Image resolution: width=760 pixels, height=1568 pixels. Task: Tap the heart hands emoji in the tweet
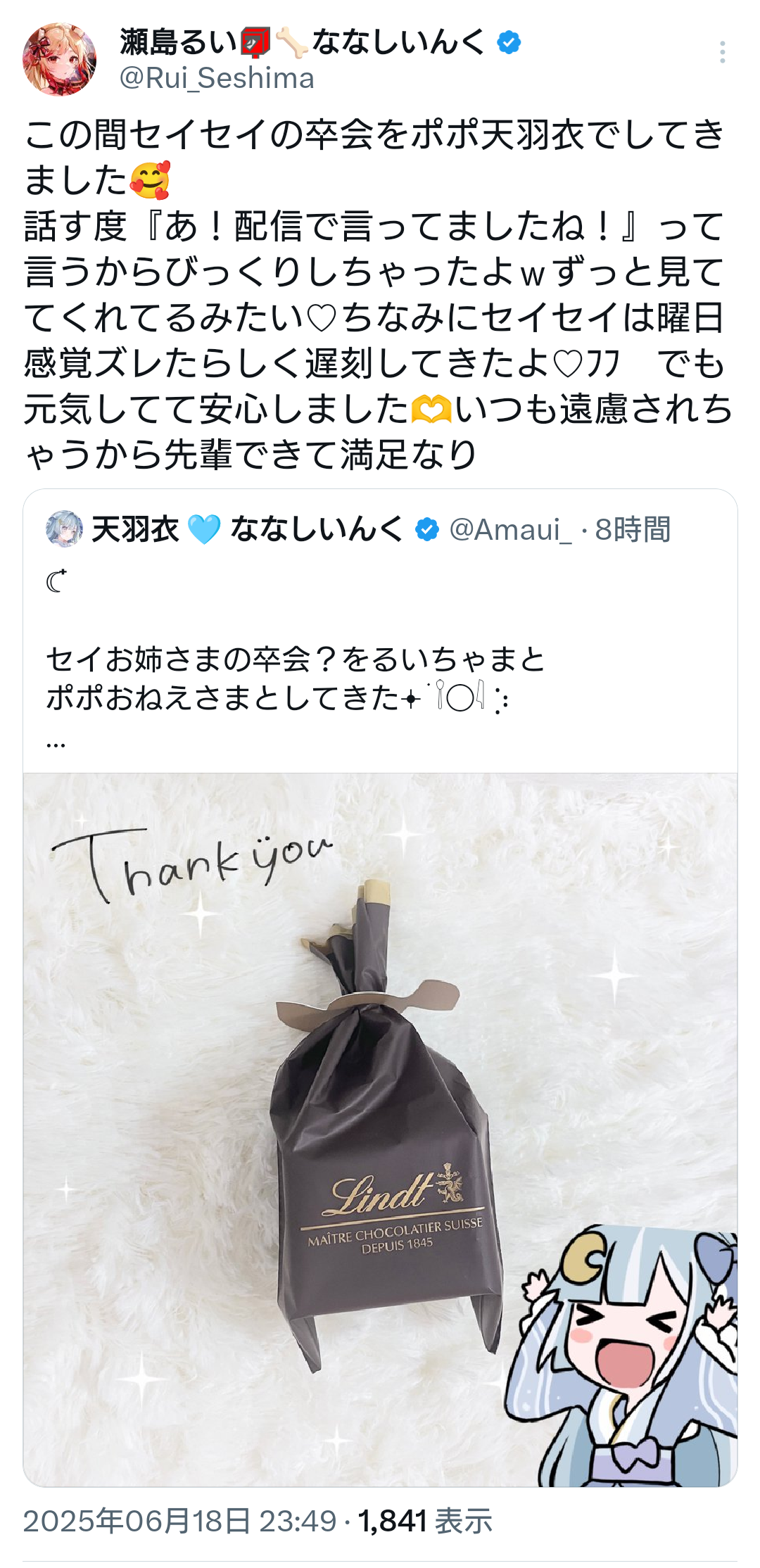pos(431,409)
